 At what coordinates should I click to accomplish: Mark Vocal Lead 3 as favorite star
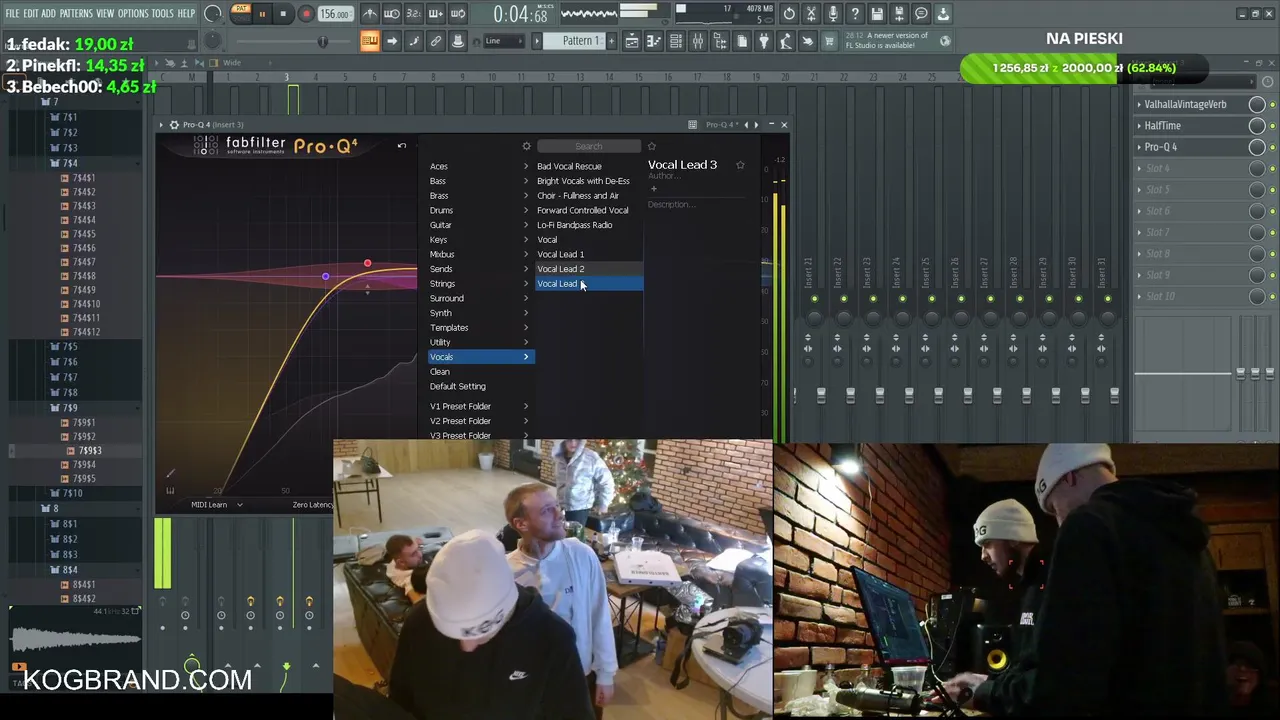coord(740,165)
